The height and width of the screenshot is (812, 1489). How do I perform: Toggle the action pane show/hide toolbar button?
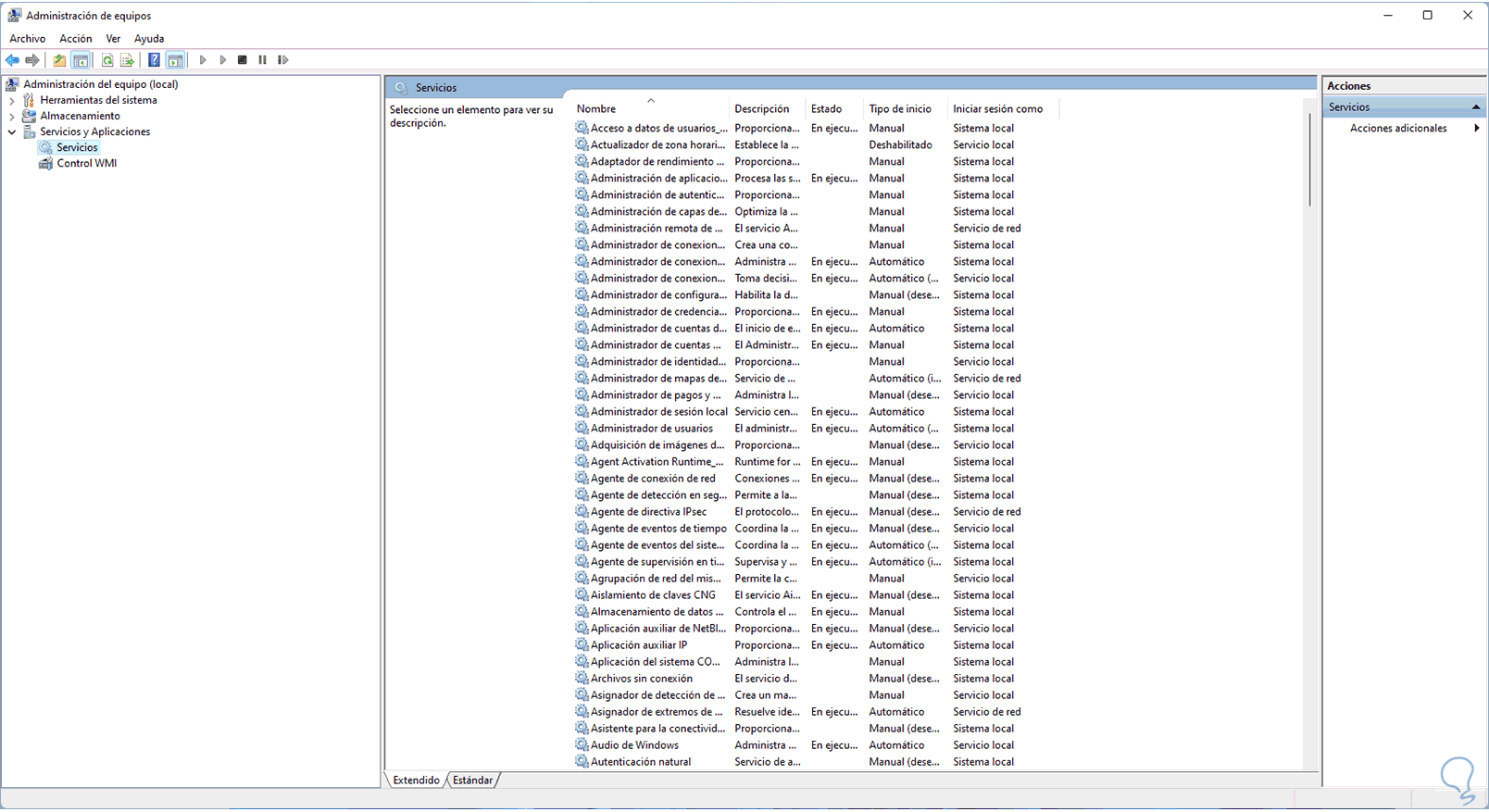tap(175, 60)
